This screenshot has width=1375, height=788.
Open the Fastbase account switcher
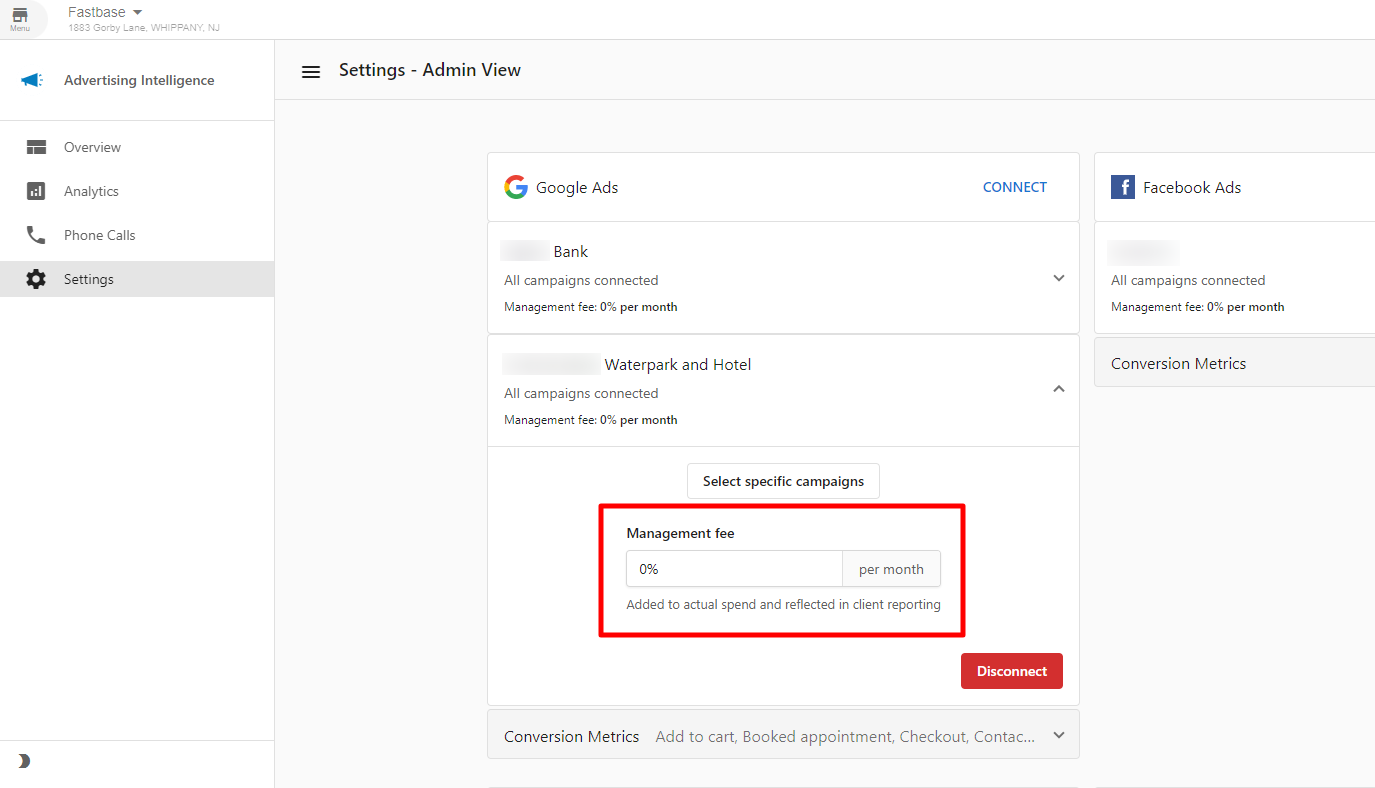point(104,12)
